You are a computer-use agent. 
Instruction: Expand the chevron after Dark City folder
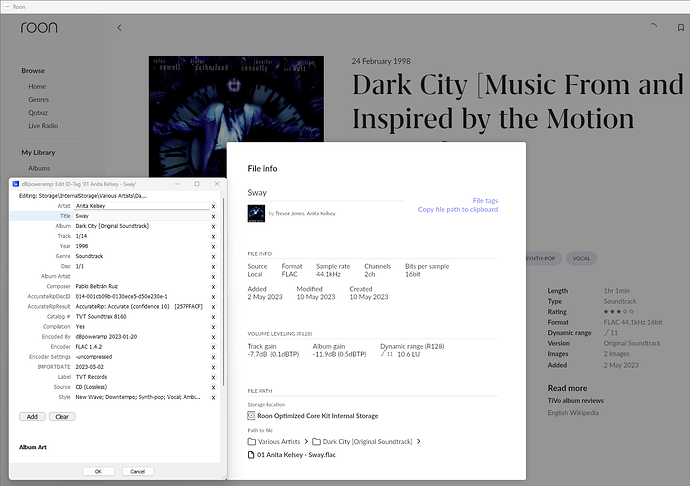click(x=420, y=441)
